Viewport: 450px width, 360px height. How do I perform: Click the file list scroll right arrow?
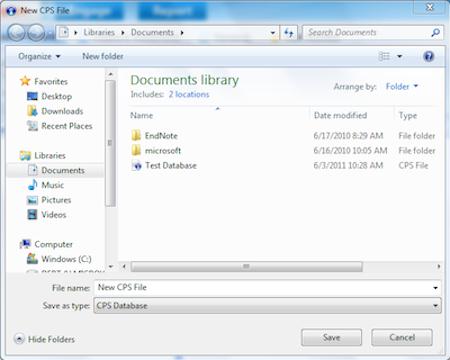pyautogui.click(x=439, y=266)
